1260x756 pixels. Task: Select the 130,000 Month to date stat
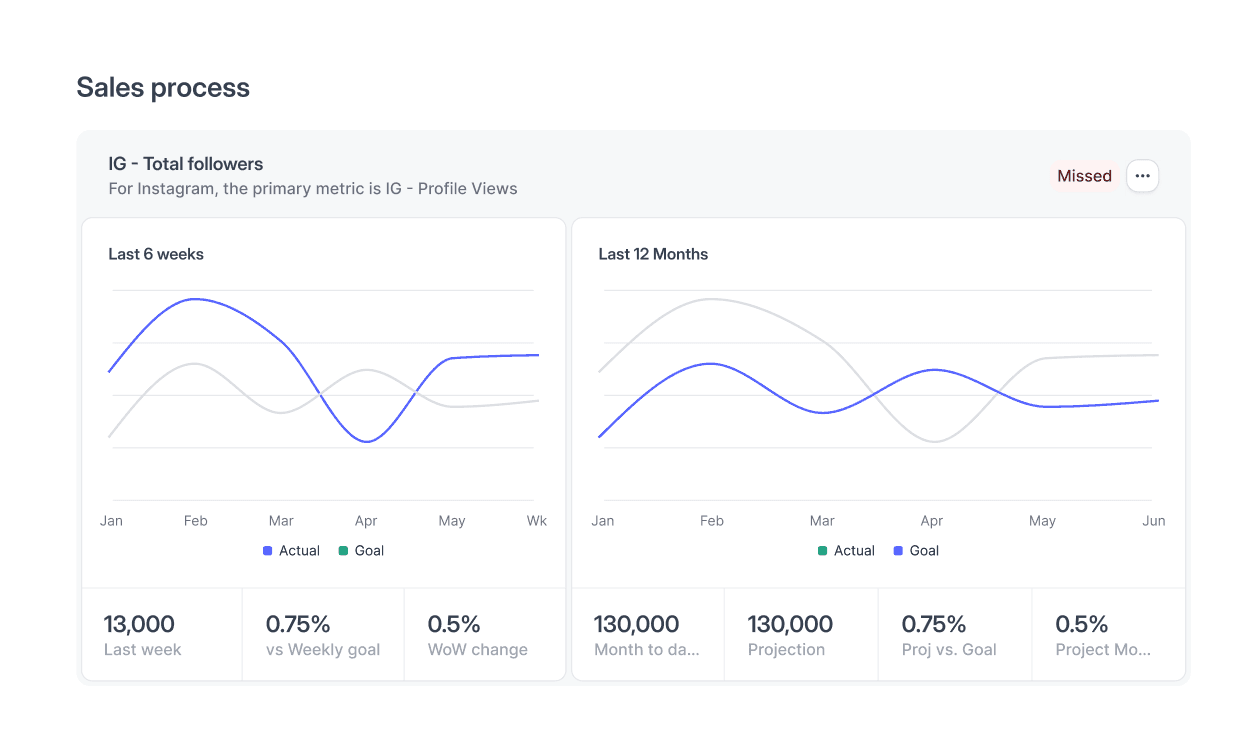648,635
